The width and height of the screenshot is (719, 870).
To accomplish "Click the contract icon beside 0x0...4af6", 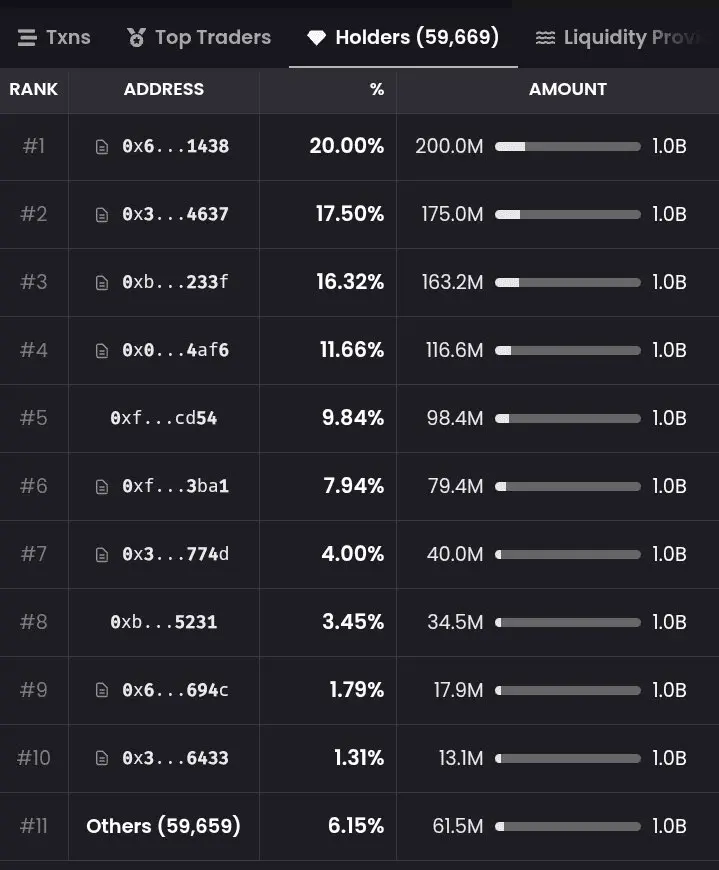I will click(x=102, y=351).
